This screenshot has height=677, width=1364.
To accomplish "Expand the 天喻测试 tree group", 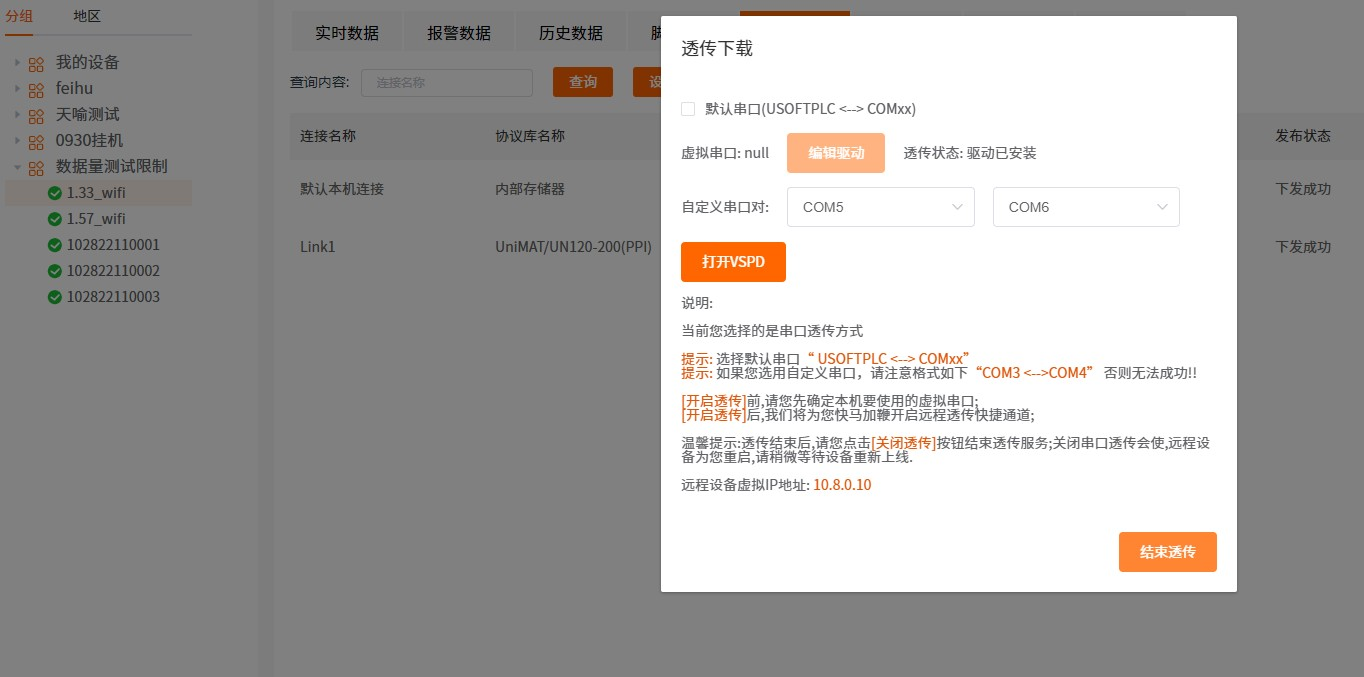I will pos(17,115).
